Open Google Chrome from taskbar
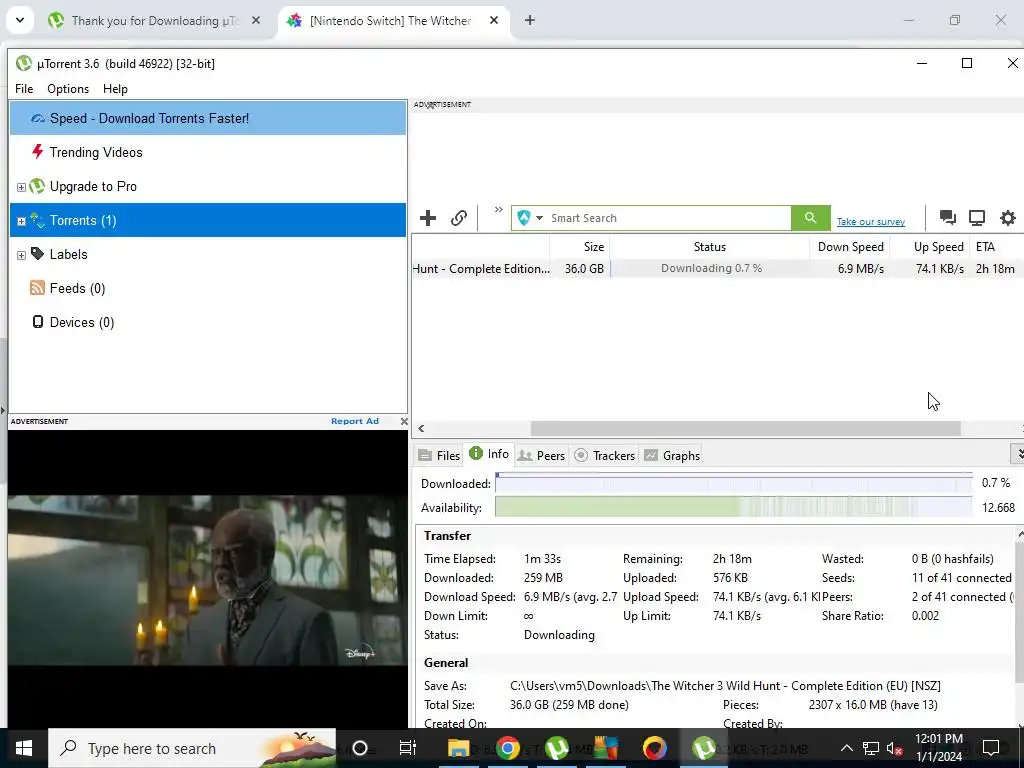The image size is (1024, 768). click(507, 748)
